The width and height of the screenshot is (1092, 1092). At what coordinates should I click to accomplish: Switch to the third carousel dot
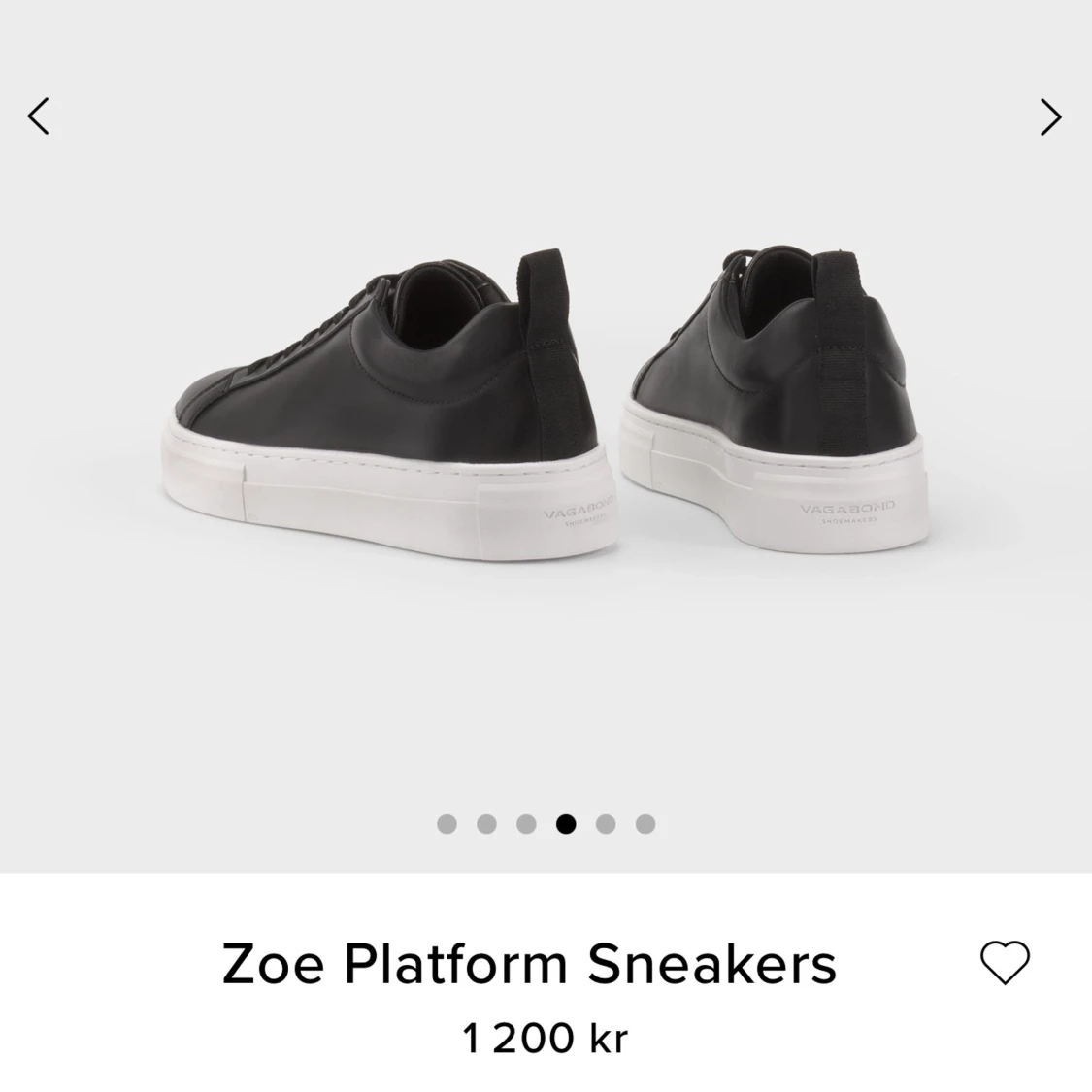coord(526,824)
